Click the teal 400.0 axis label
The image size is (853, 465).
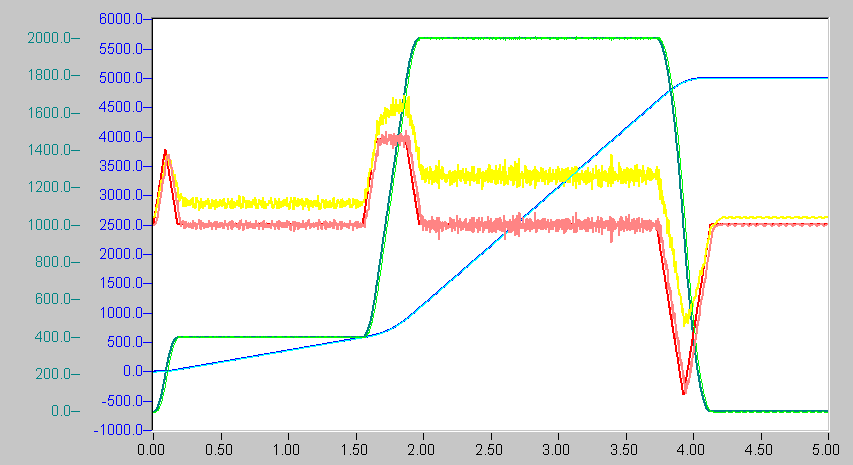[53, 337]
